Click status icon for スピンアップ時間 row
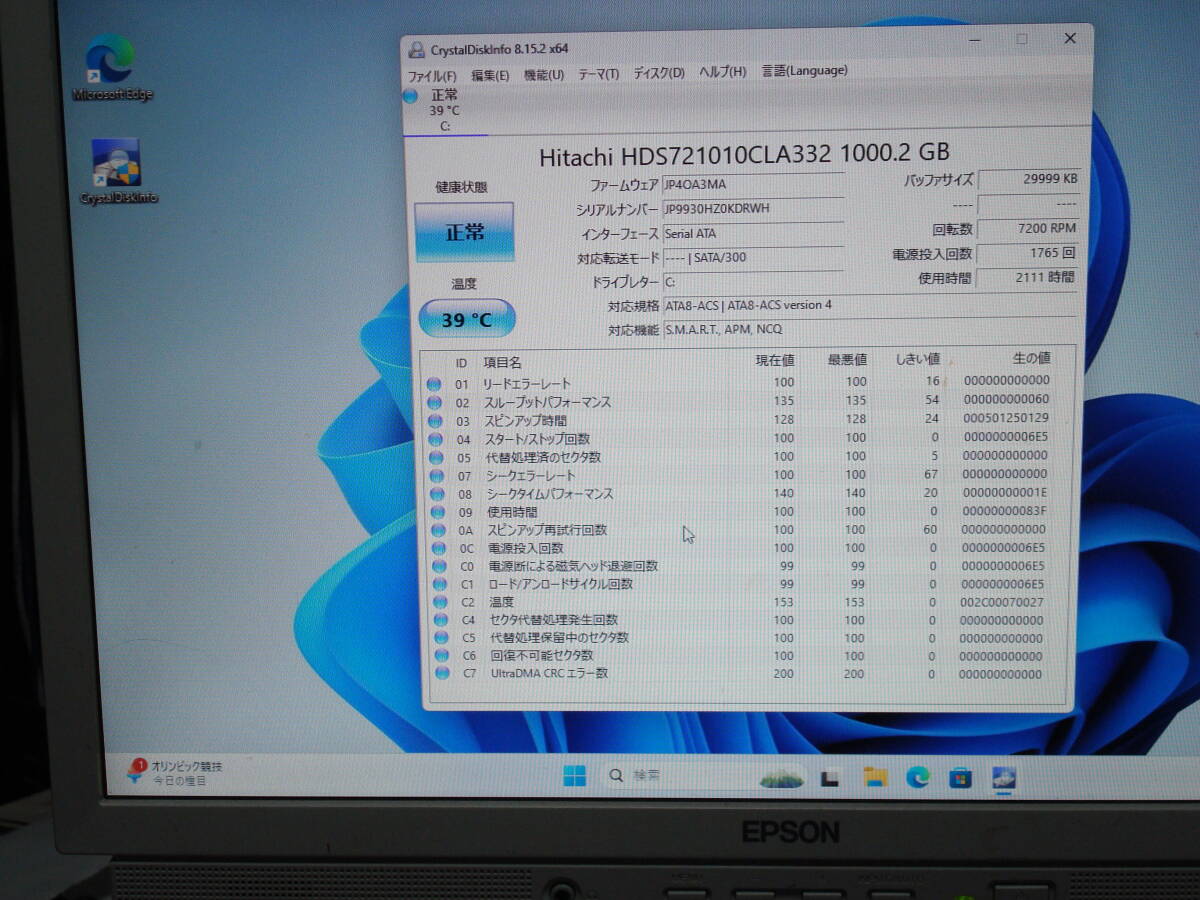 pyautogui.click(x=435, y=421)
